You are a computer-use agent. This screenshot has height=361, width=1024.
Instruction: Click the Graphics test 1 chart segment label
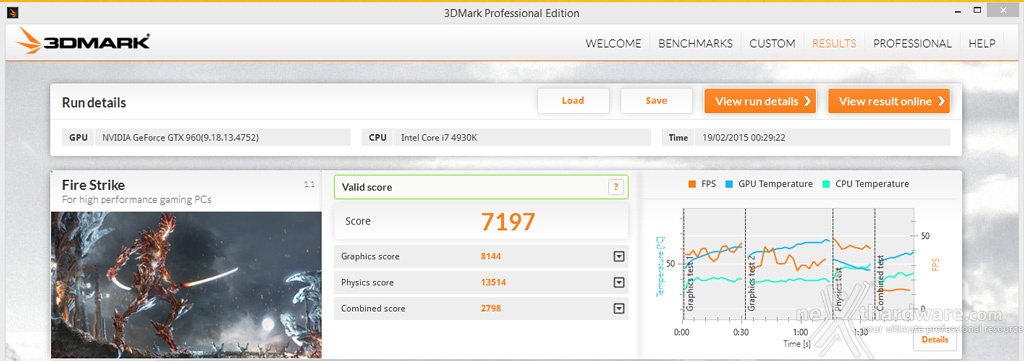(x=690, y=282)
